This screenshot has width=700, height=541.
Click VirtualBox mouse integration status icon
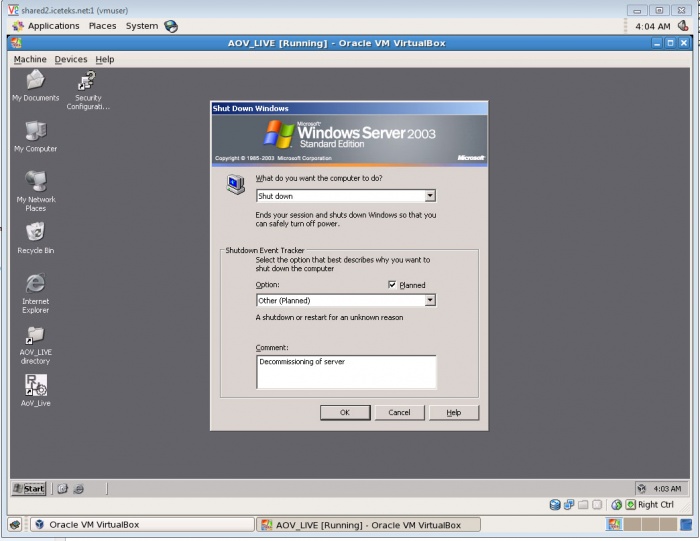tap(617, 505)
